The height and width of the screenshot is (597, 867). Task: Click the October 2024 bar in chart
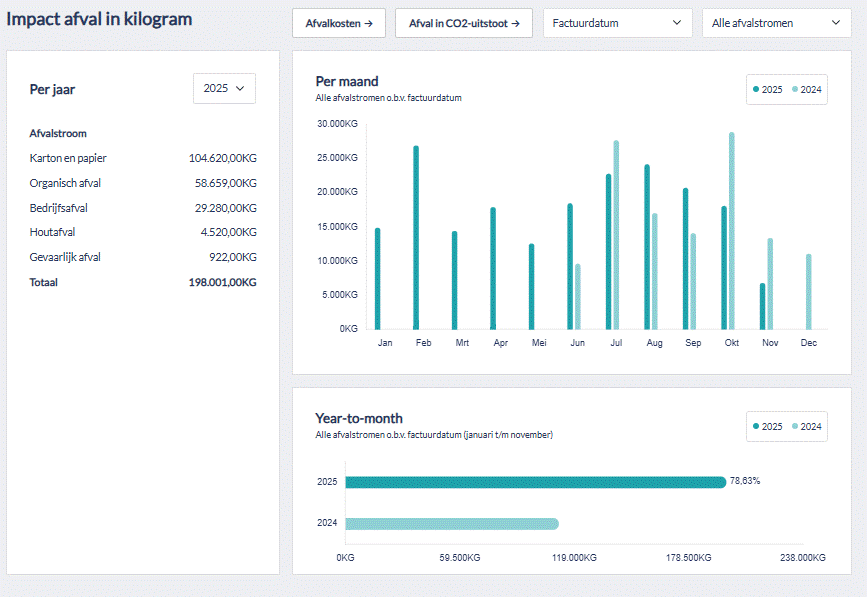(732, 232)
